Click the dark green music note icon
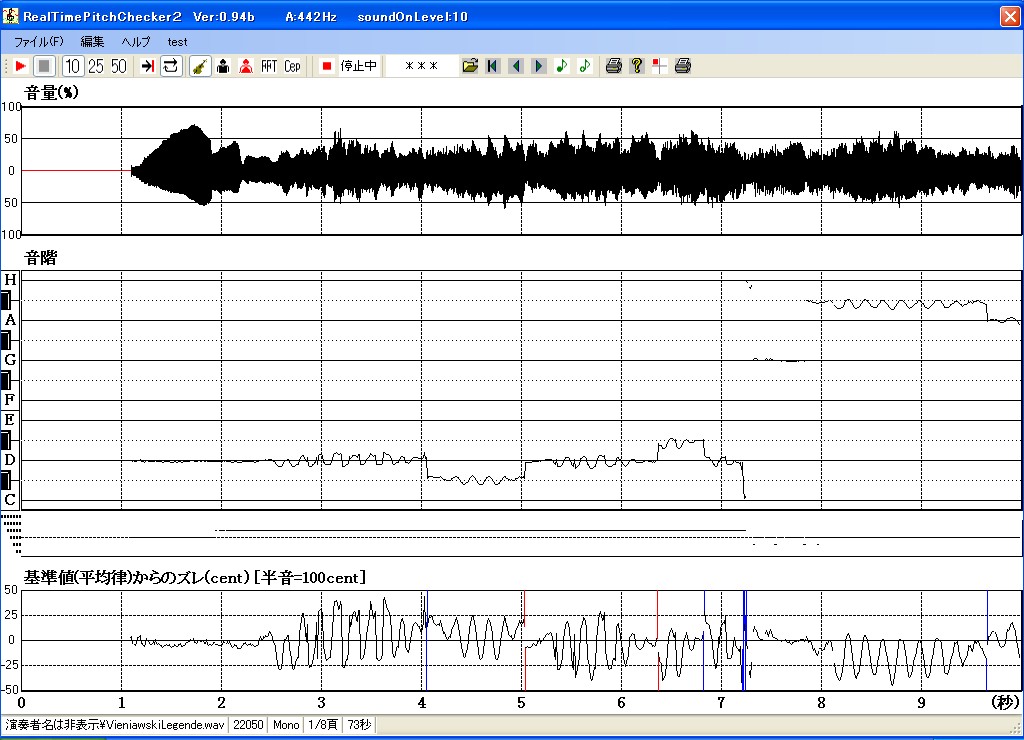This screenshot has height=740, width=1024. tap(562, 66)
